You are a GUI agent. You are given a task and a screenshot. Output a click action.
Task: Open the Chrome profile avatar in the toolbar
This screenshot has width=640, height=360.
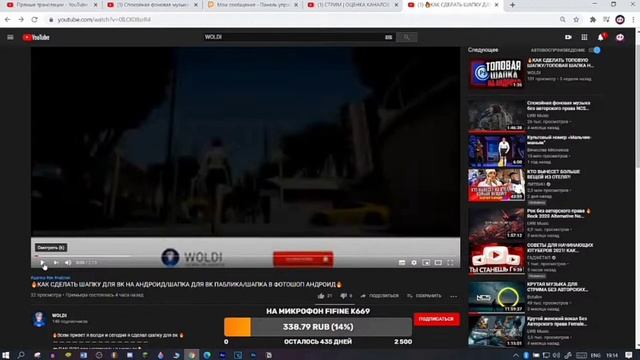click(620, 20)
